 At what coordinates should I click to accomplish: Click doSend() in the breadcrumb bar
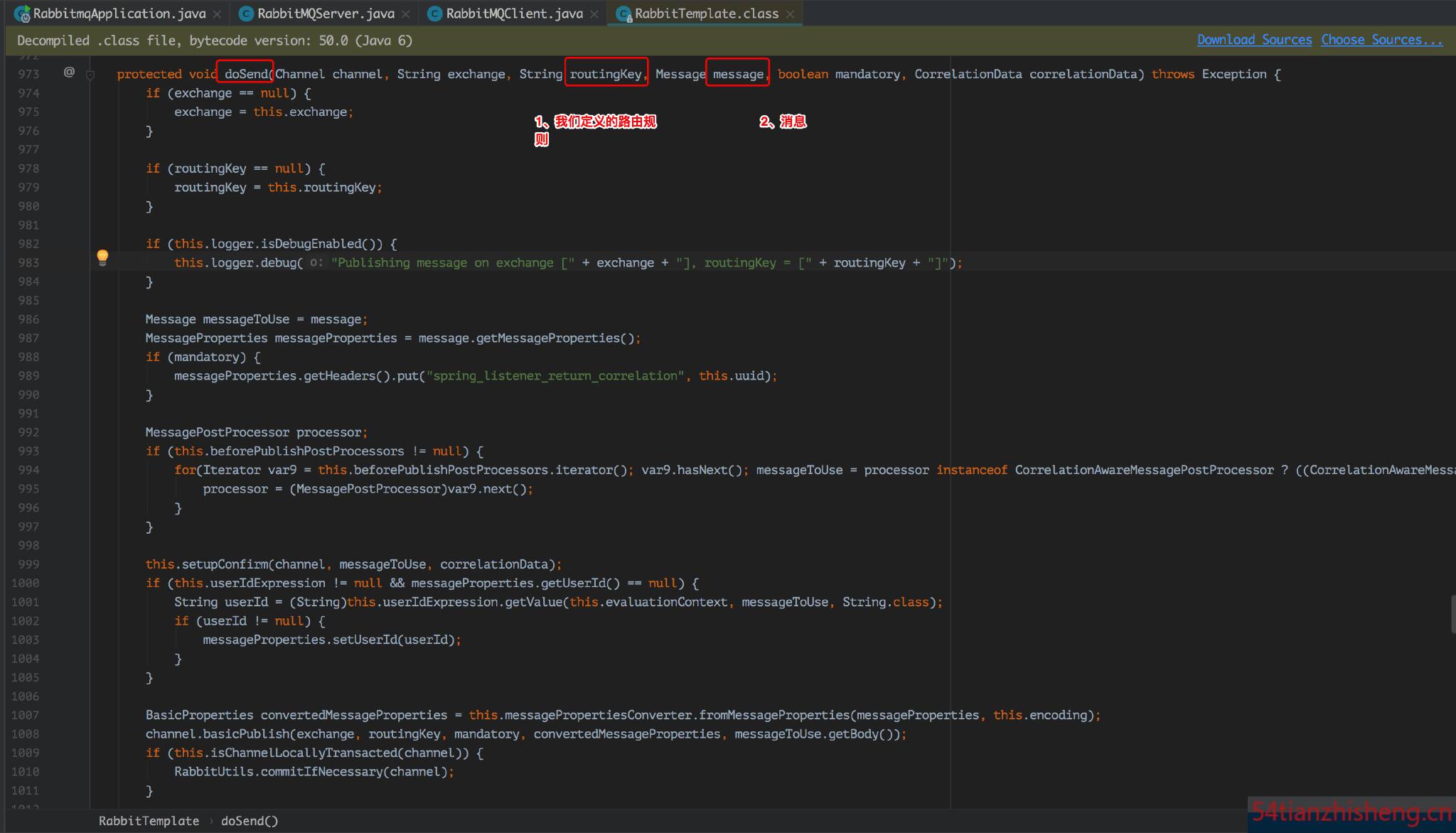(x=249, y=821)
